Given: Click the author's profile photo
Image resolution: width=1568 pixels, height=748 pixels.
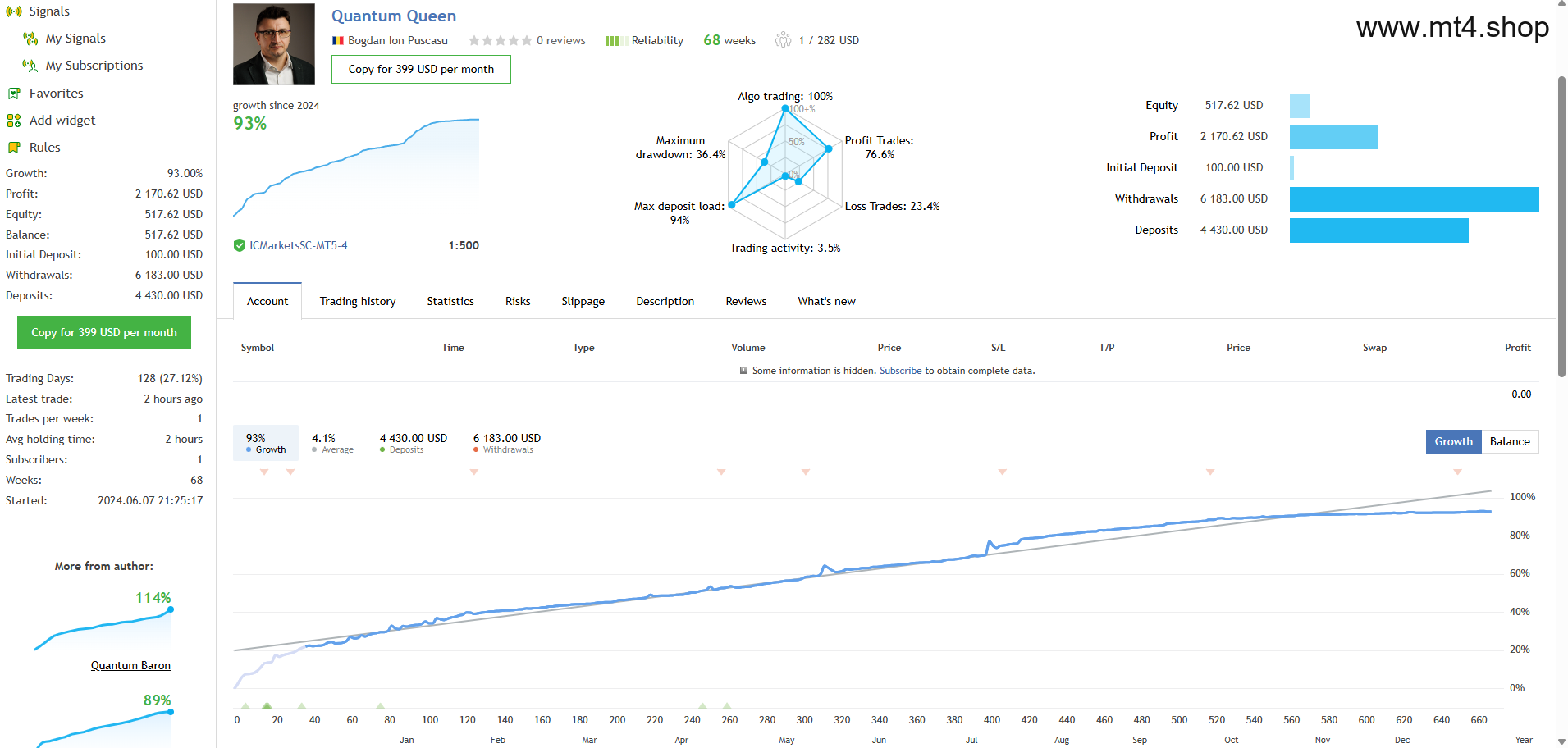Looking at the screenshot, I should (274, 44).
